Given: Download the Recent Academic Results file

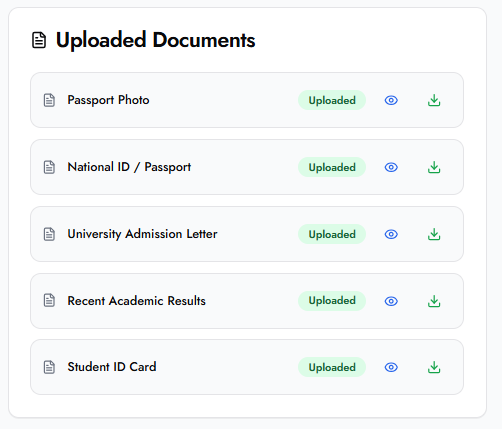Looking at the screenshot, I should [x=434, y=301].
